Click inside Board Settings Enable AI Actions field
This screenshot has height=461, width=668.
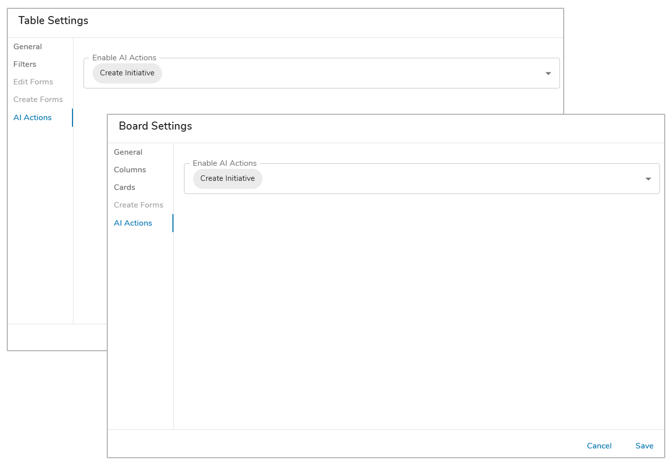[422, 179]
